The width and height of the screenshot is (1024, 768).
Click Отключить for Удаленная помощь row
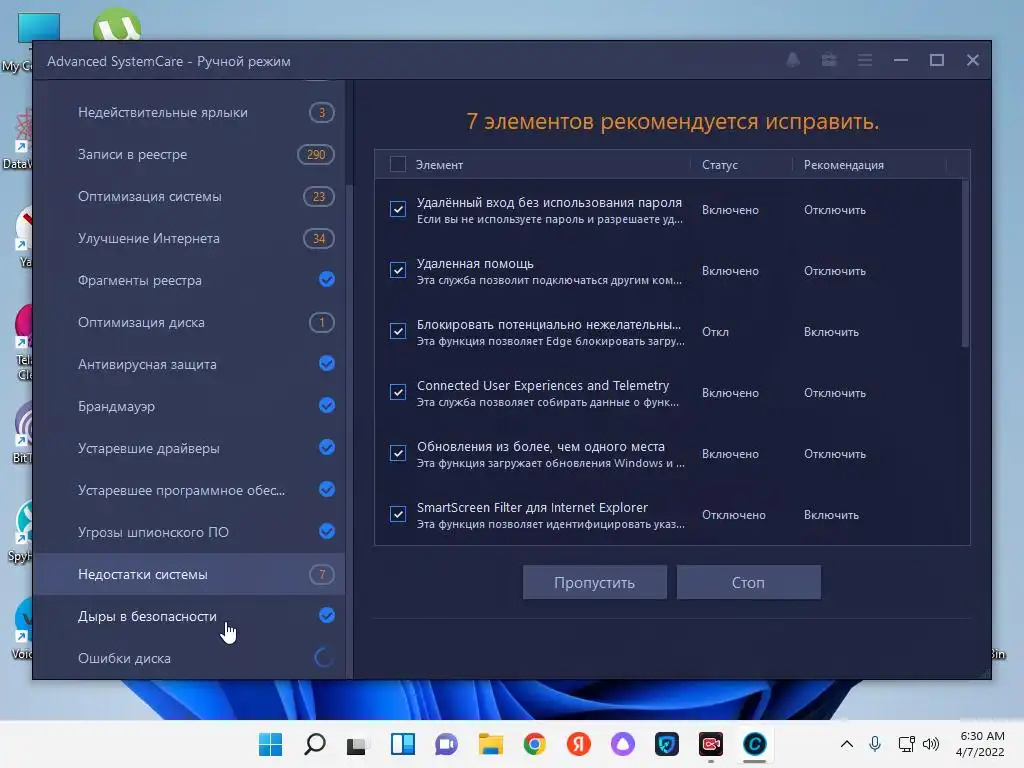point(835,270)
